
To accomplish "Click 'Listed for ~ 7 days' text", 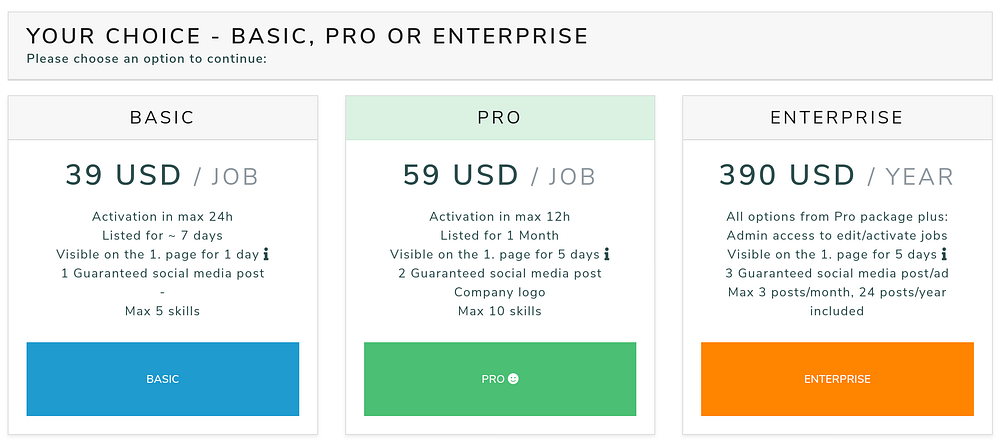I will (x=162, y=235).
